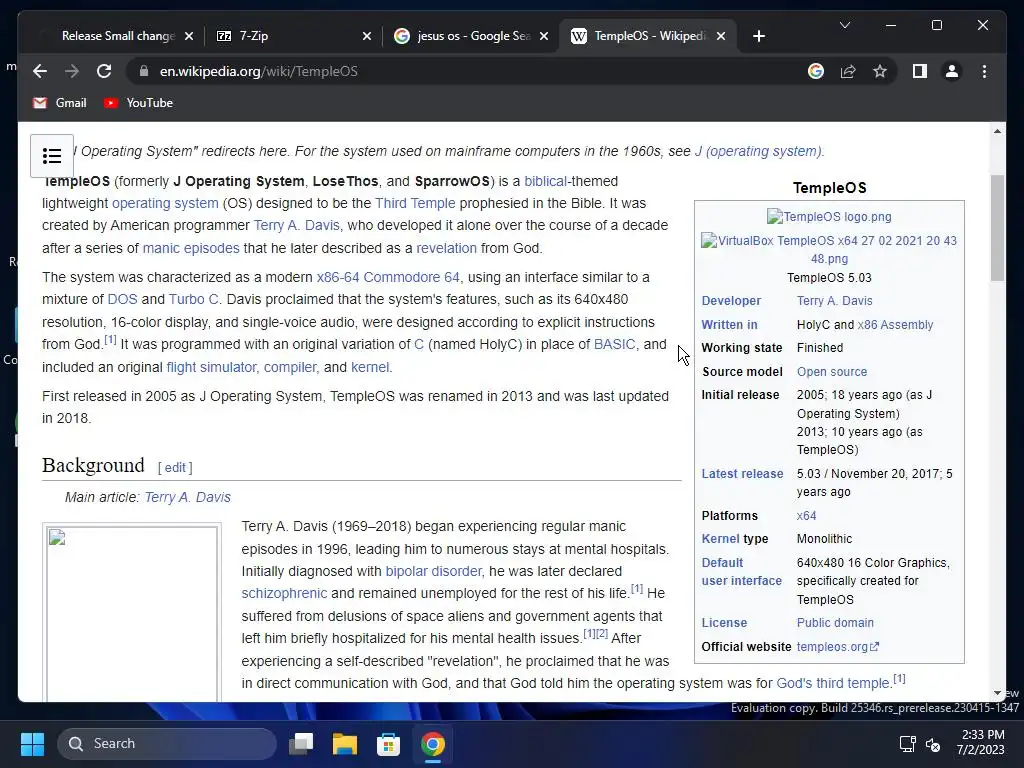The width and height of the screenshot is (1024, 768).
Task: Click the browser back arrow
Action: (40, 71)
